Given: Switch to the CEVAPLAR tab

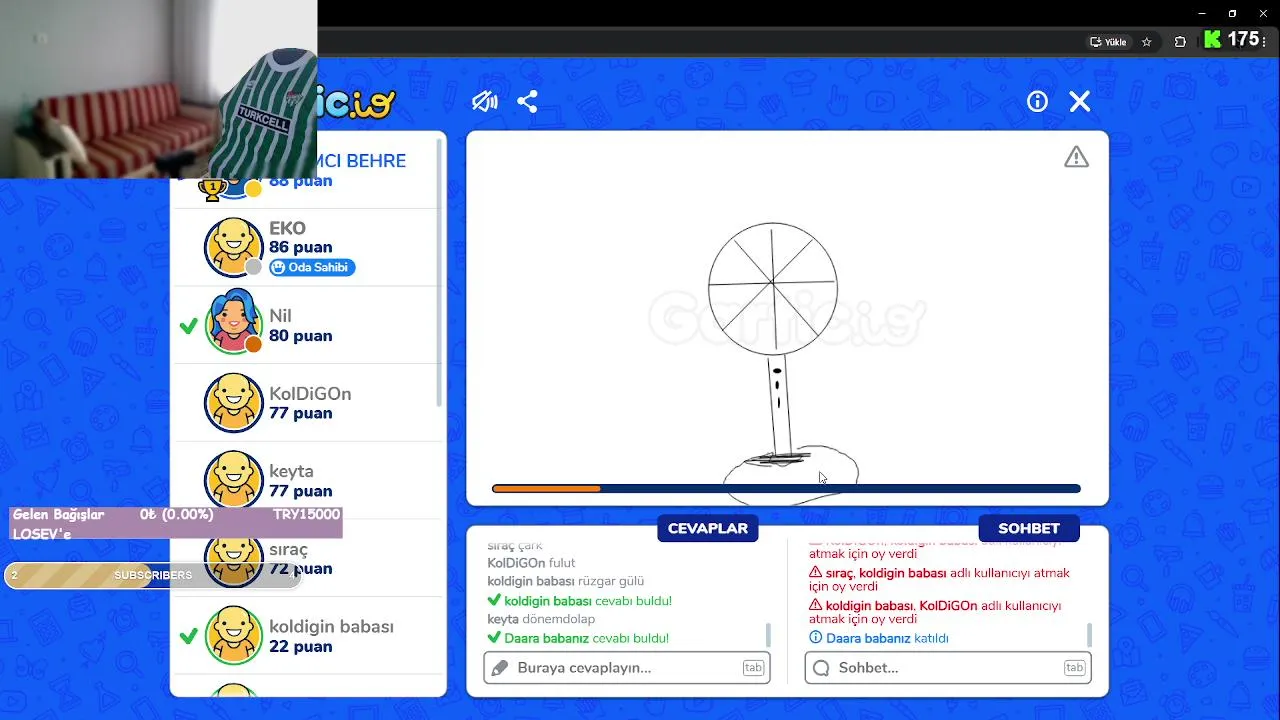Looking at the screenshot, I should point(708,528).
